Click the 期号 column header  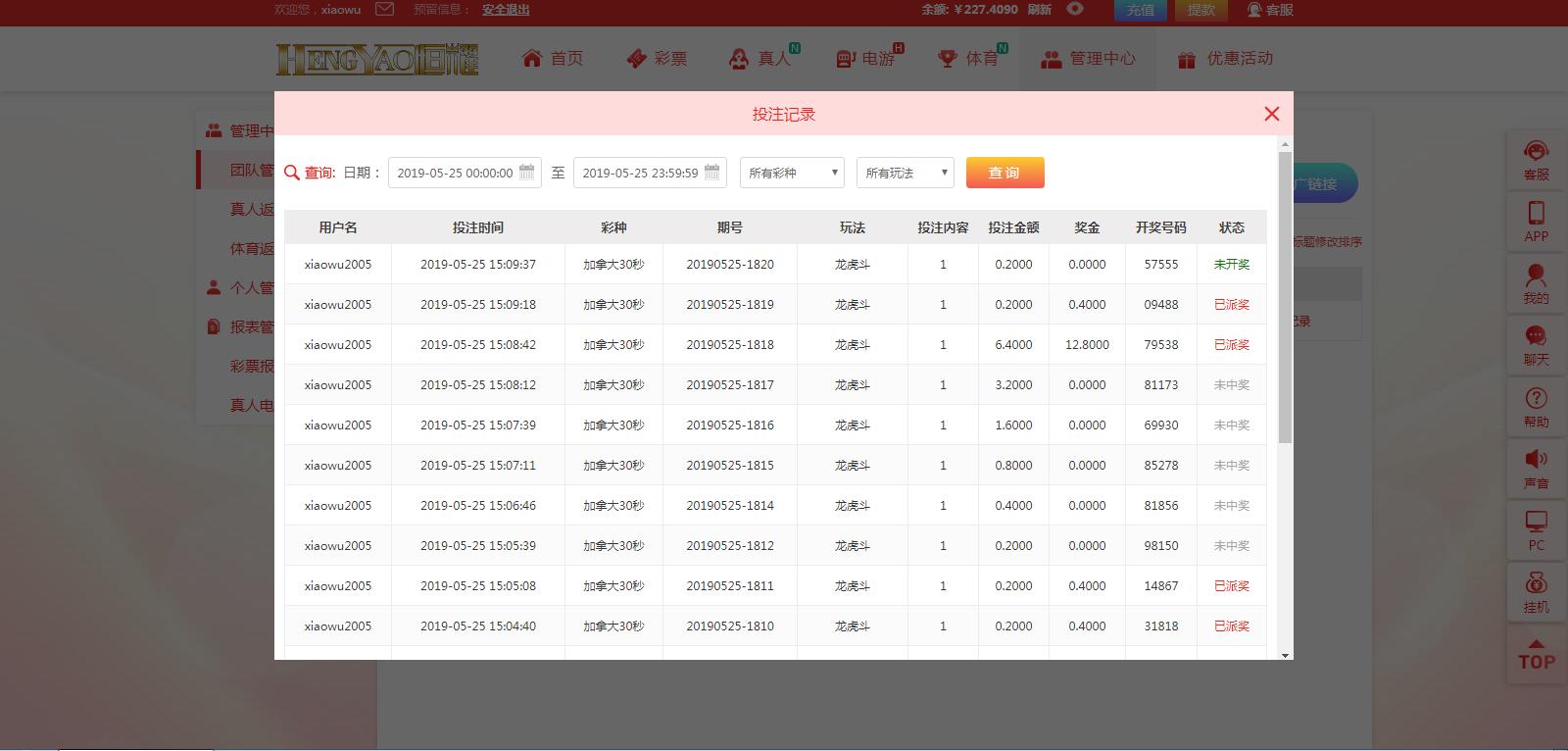tap(730, 227)
